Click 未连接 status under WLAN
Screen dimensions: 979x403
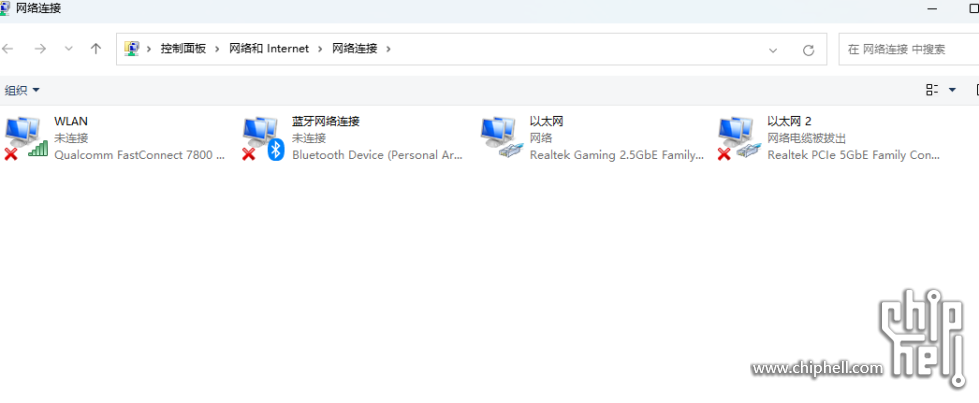click(x=71, y=138)
